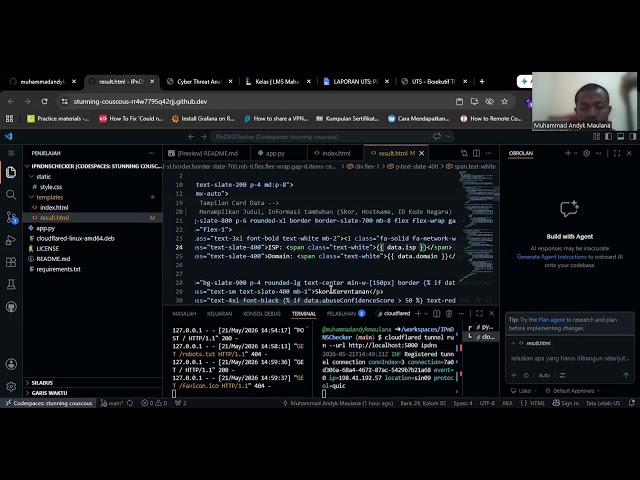
Task: Bookmark this page with the star icon
Action: tap(504, 101)
